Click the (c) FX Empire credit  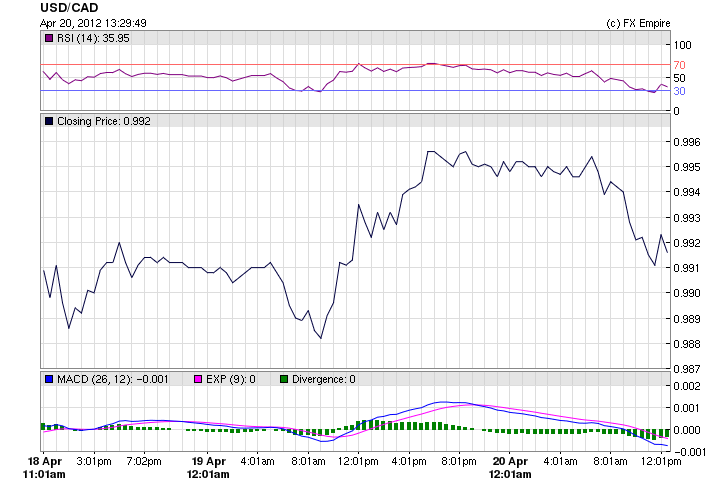click(638, 23)
